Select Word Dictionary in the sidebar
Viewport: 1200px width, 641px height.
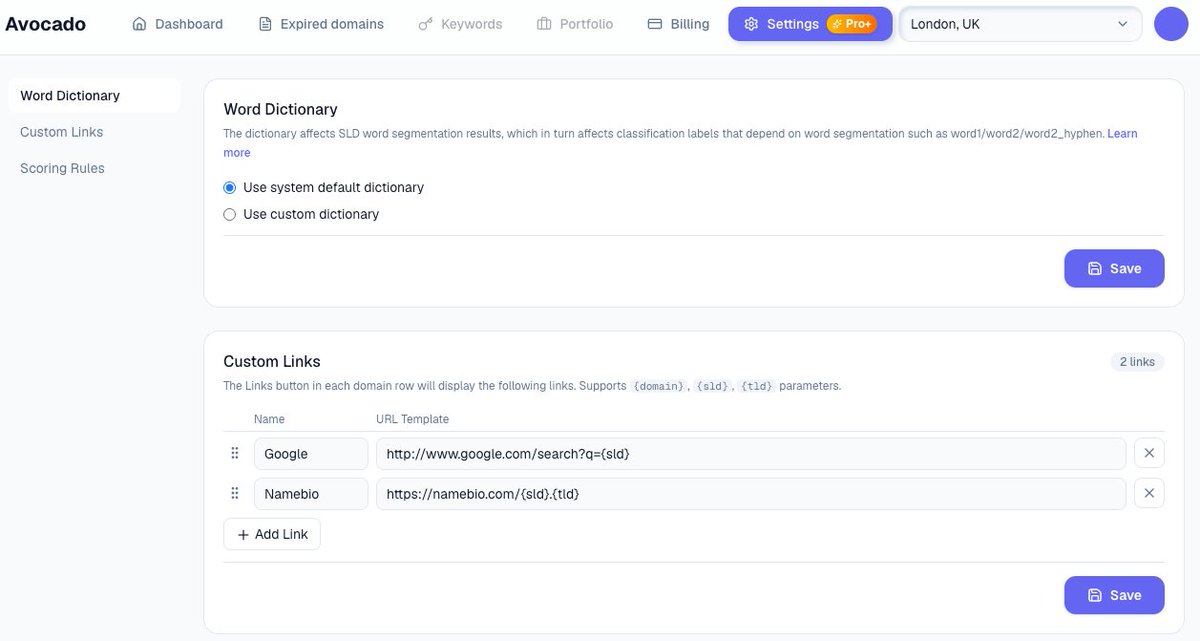(x=94, y=96)
